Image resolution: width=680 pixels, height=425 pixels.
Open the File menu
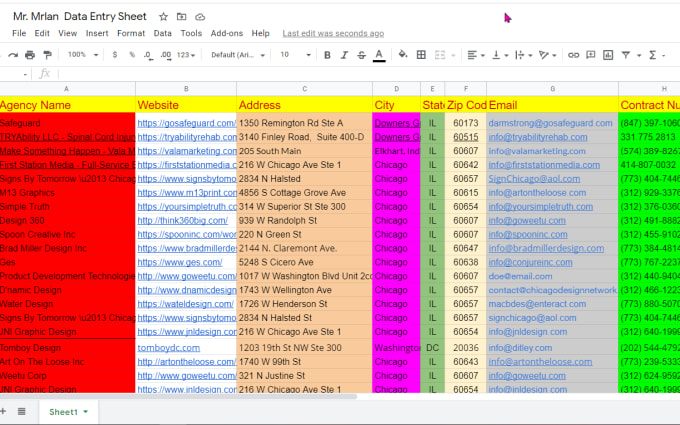pos(19,33)
